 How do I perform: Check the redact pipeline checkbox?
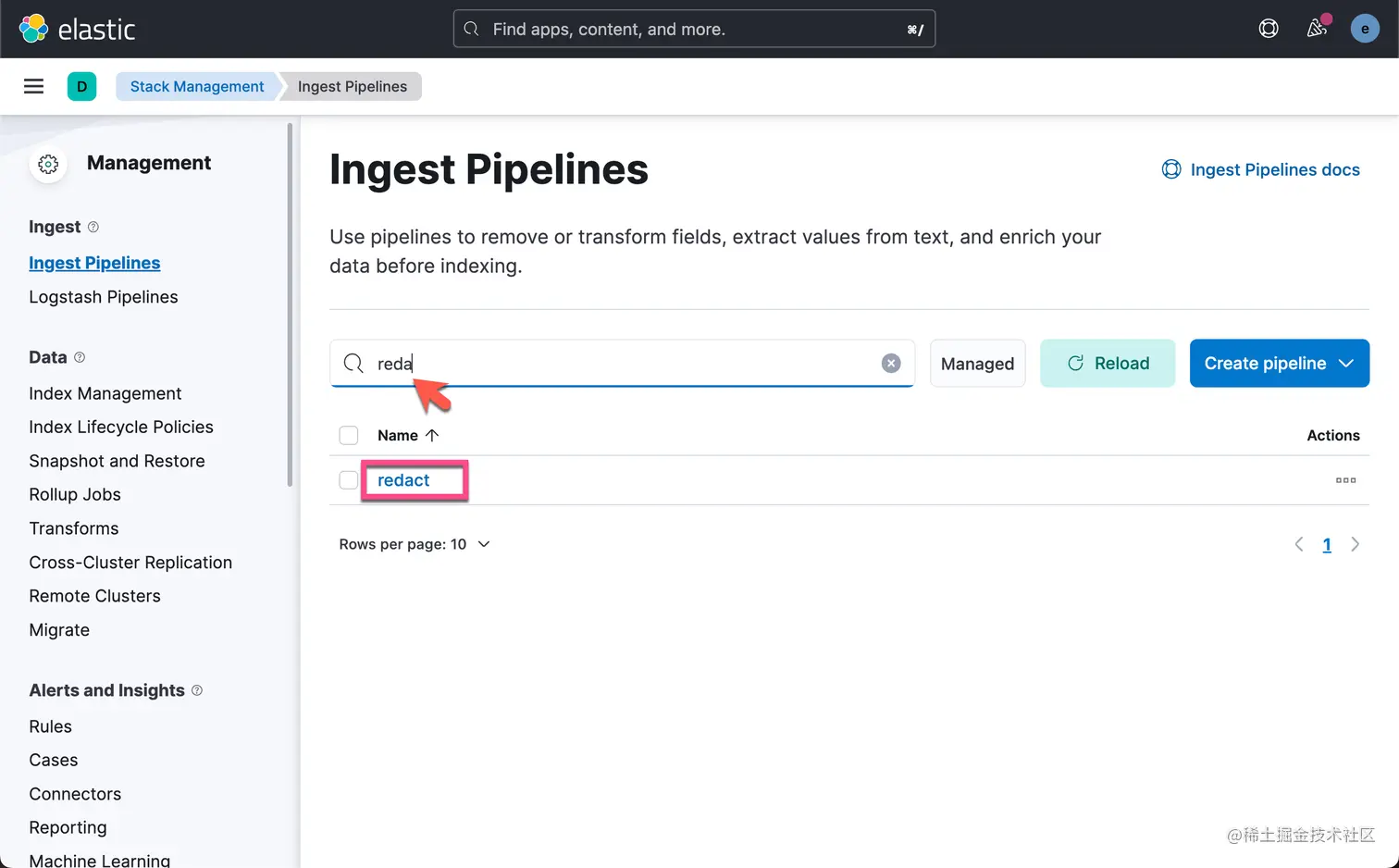pos(349,480)
